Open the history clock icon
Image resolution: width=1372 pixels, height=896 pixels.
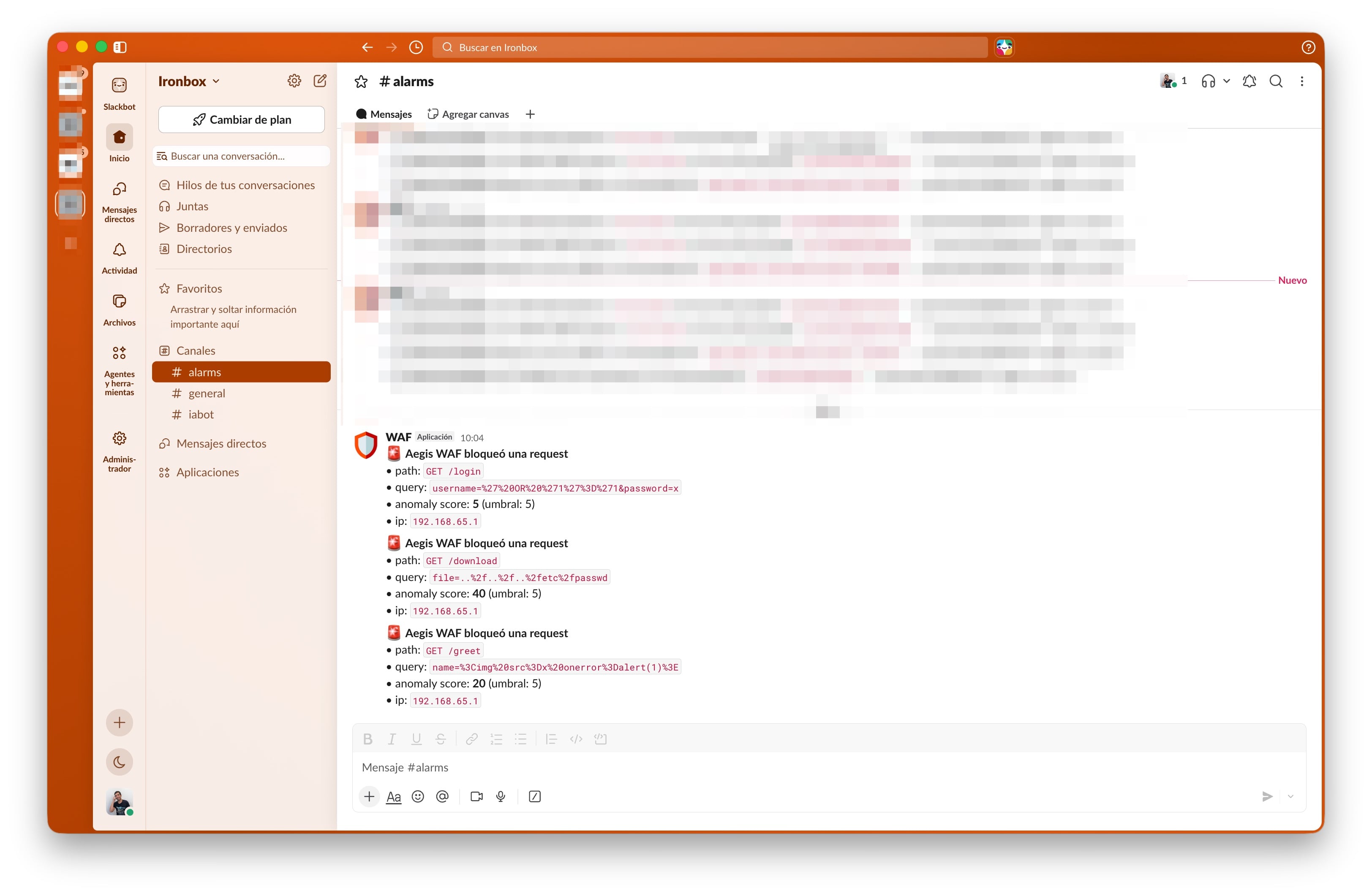tap(416, 47)
